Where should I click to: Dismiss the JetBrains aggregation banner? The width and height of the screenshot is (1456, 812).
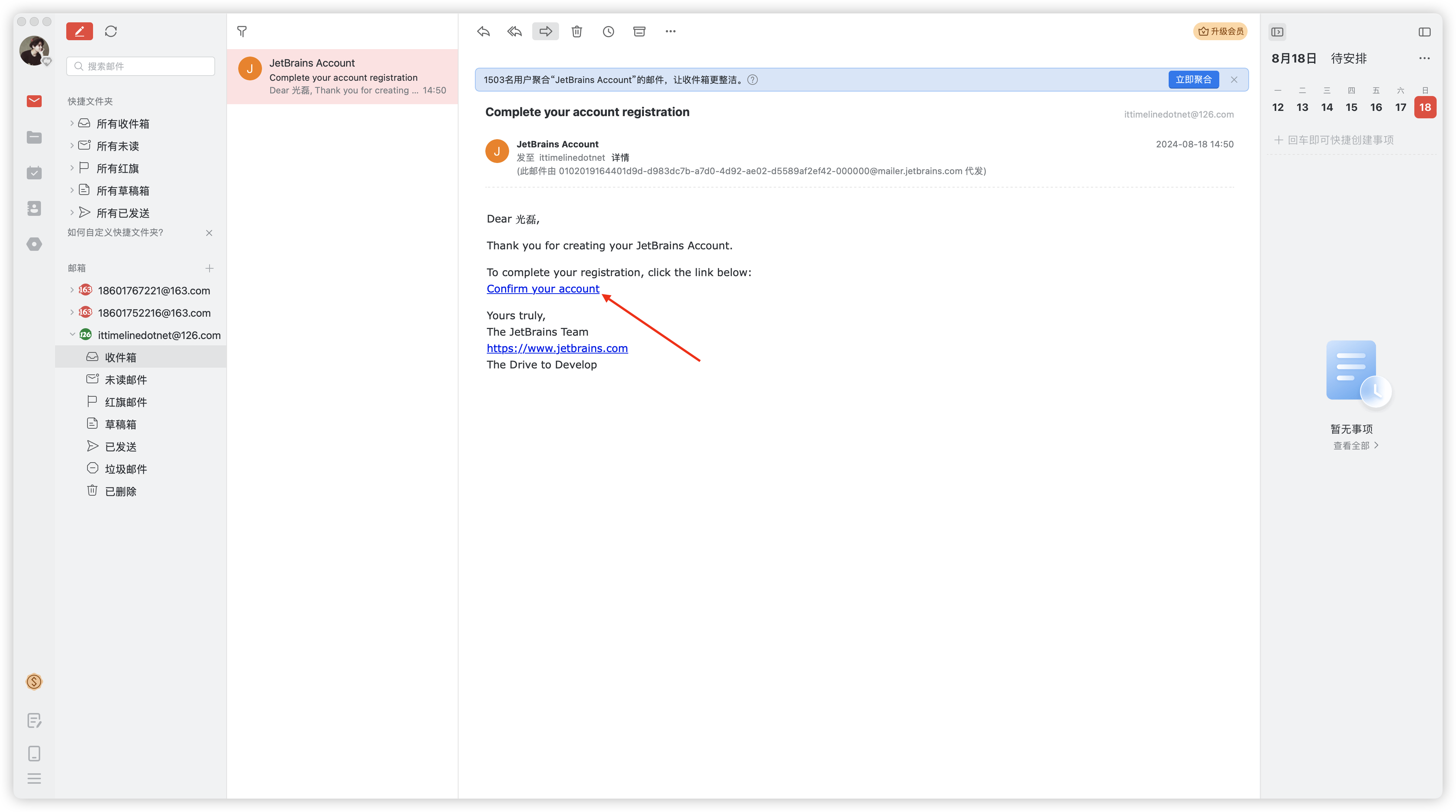(x=1234, y=80)
